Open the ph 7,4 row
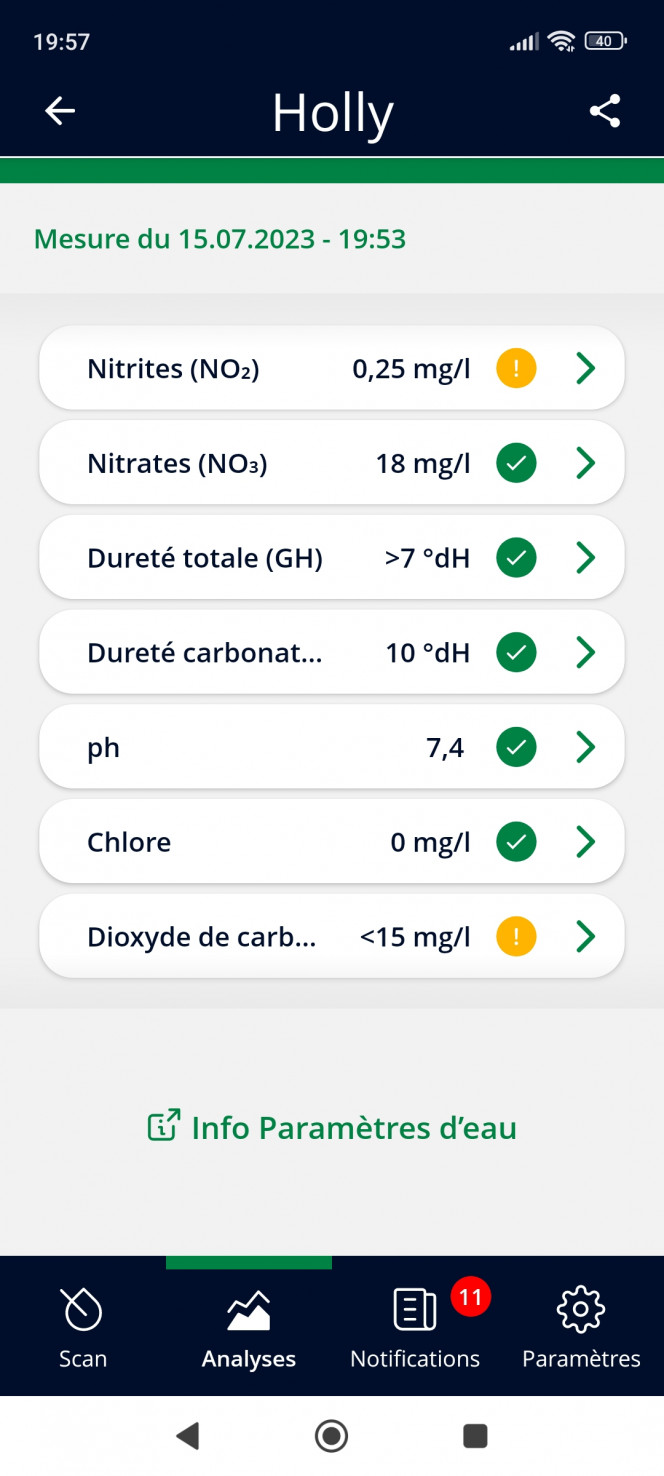664x1476 pixels. point(332,747)
